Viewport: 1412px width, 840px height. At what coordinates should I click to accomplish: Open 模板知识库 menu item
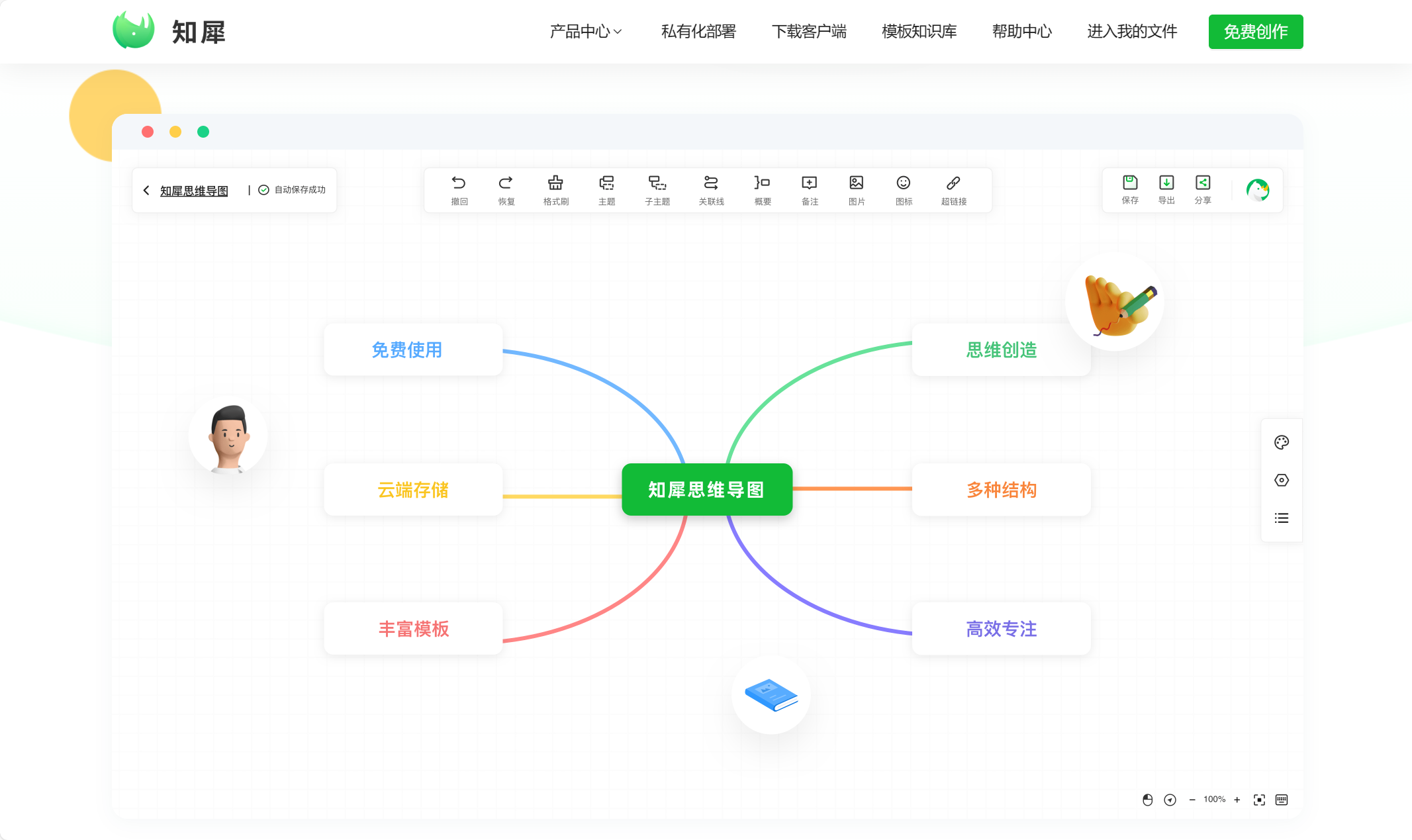[919, 31]
